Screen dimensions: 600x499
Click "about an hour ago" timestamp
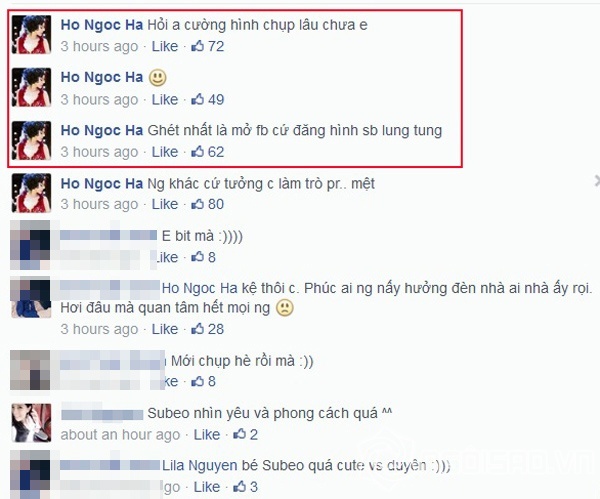120,435
